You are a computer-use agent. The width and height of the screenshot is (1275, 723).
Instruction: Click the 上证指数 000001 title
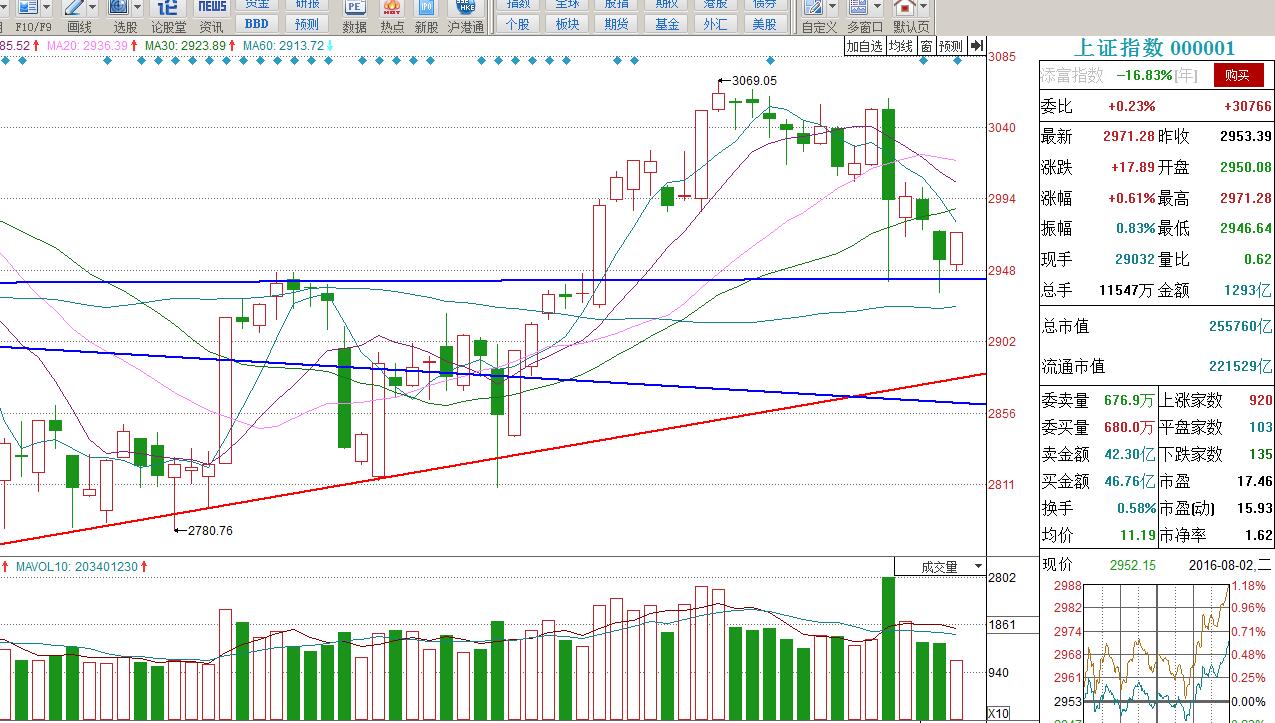click(x=1155, y=48)
